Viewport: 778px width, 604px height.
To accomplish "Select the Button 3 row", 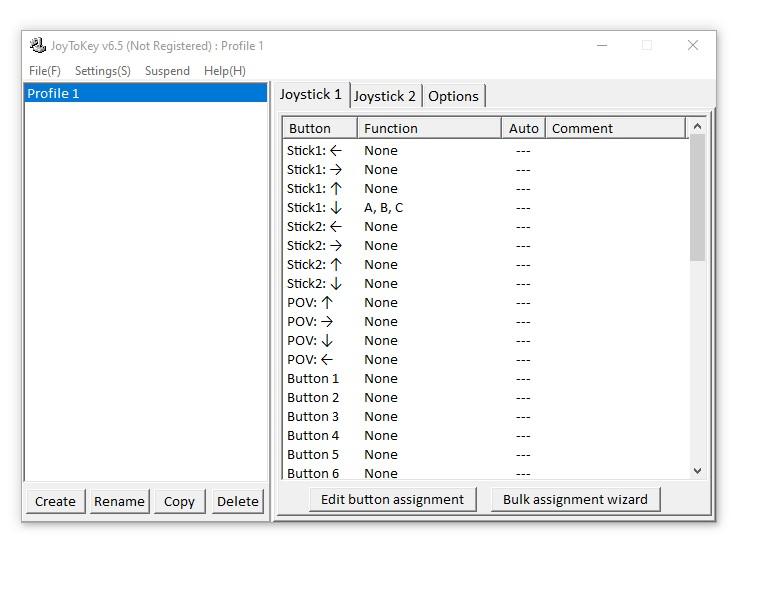I will (486, 416).
